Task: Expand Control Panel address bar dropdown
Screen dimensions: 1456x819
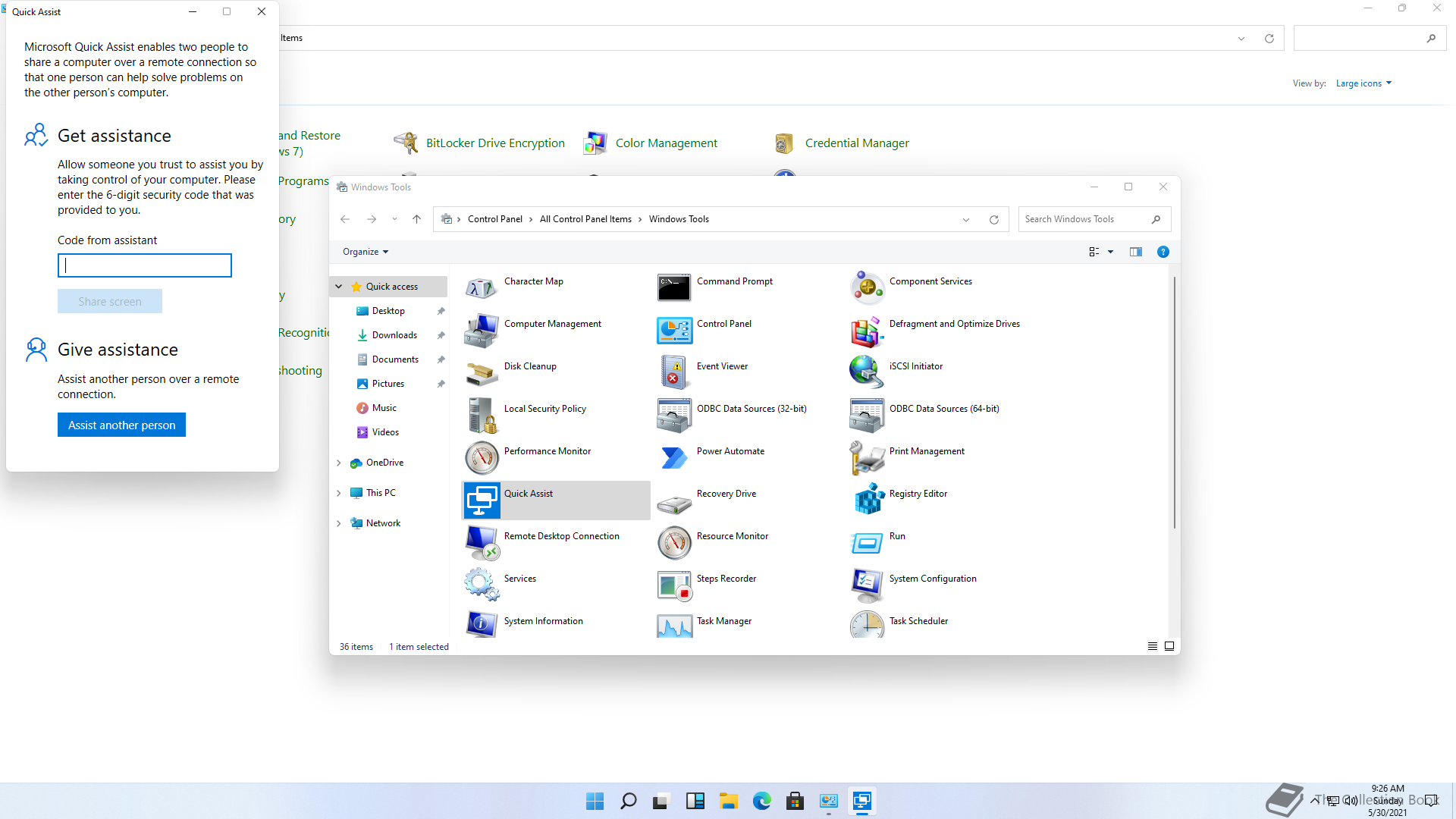Action: point(1241,39)
